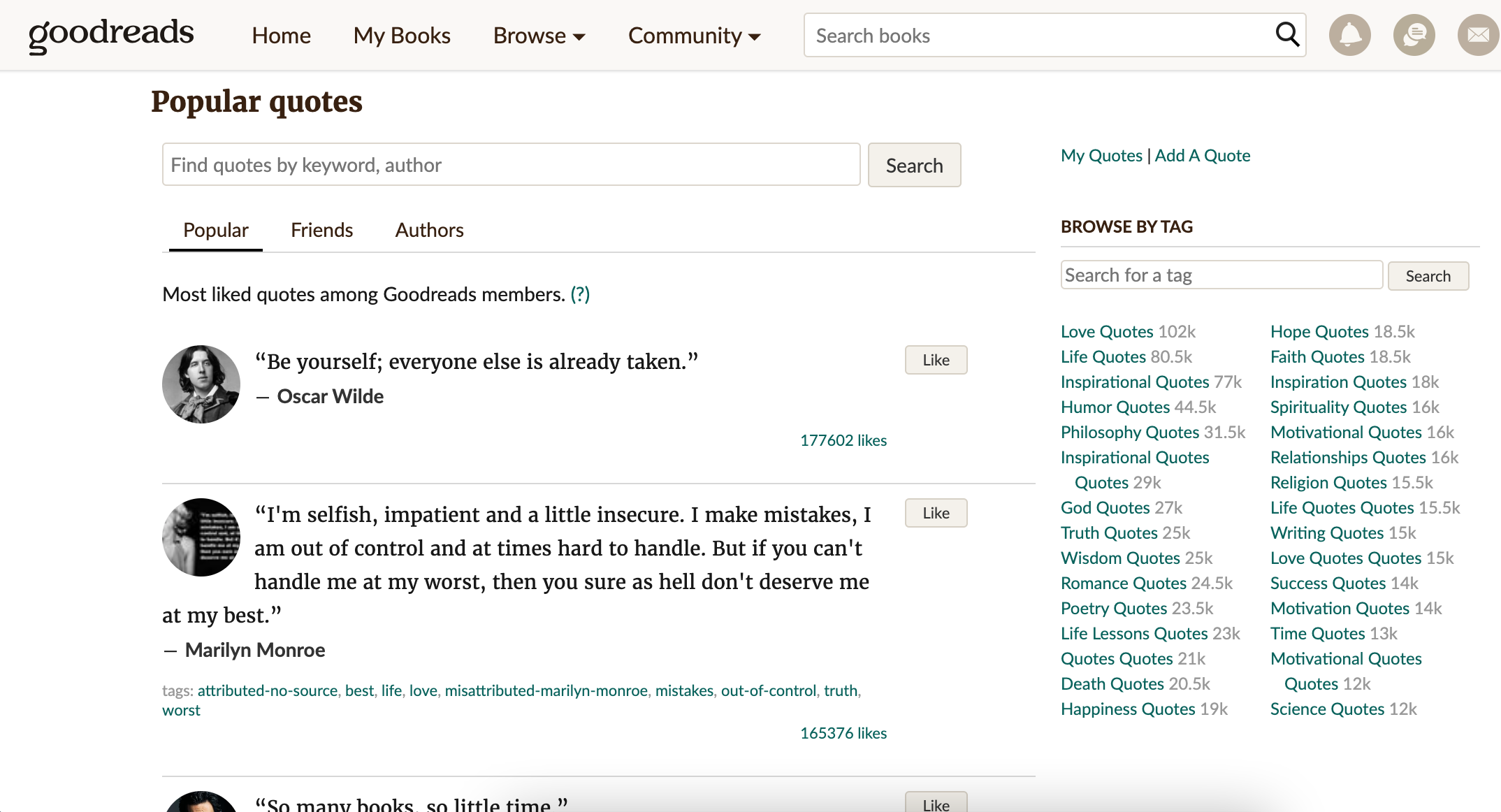The image size is (1501, 812).
Task: Open My Quotes
Action: pyautogui.click(x=1101, y=155)
